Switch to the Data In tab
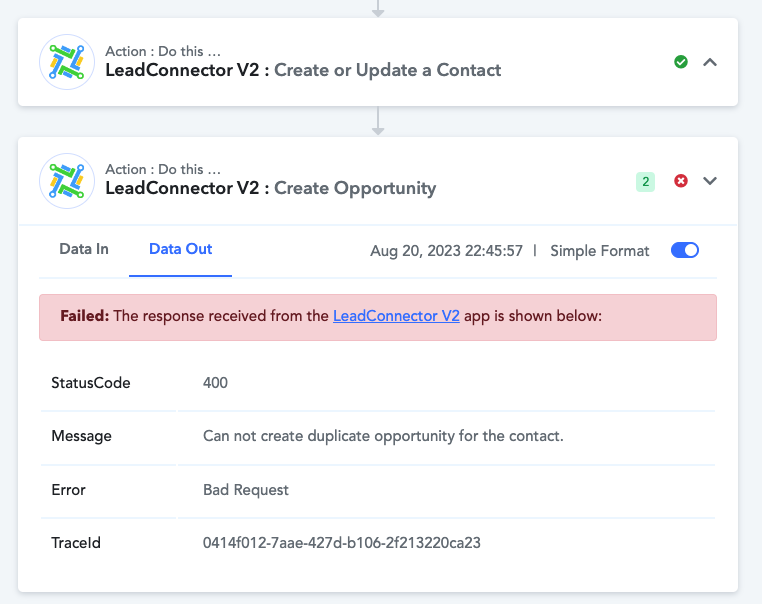Image resolution: width=762 pixels, height=604 pixels. point(84,249)
